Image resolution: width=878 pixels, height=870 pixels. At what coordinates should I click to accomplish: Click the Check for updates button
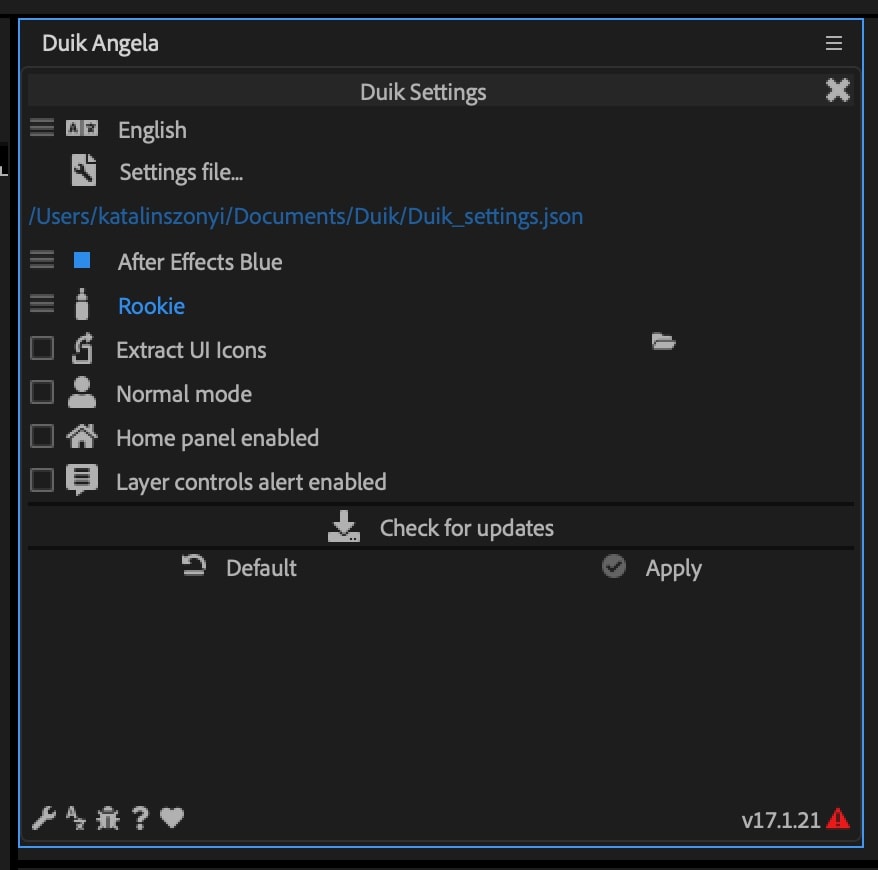[441, 527]
